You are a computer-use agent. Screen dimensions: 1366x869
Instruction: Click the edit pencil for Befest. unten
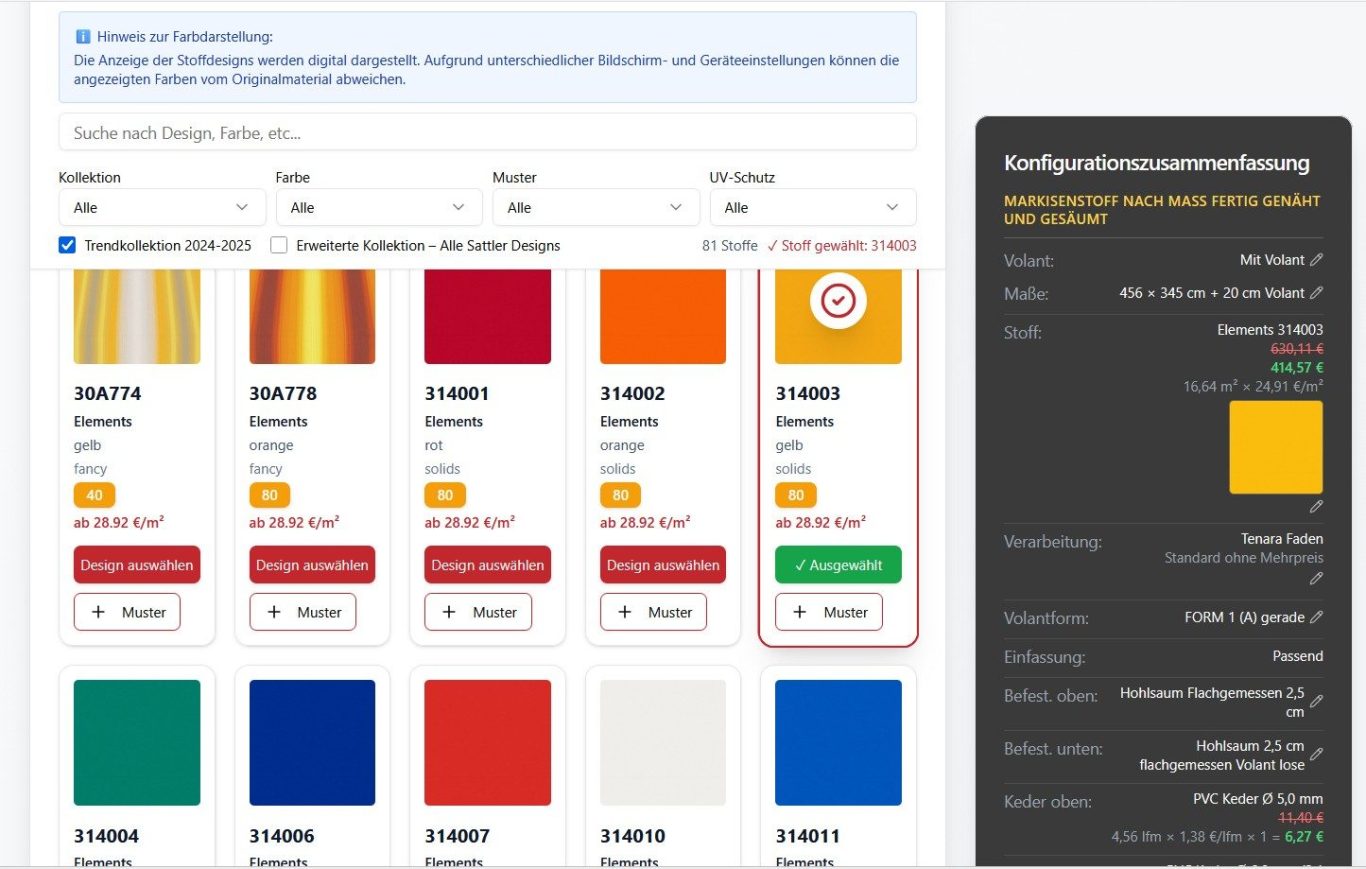pyautogui.click(x=1316, y=755)
